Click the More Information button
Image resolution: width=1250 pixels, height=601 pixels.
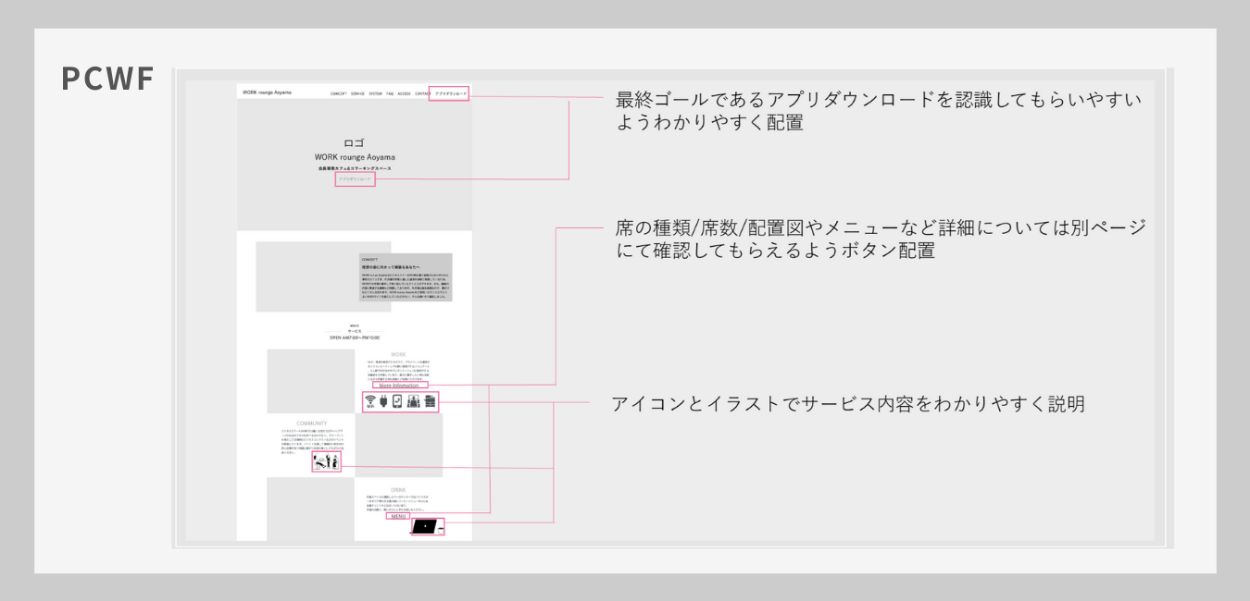pyautogui.click(x=398, y=385)
